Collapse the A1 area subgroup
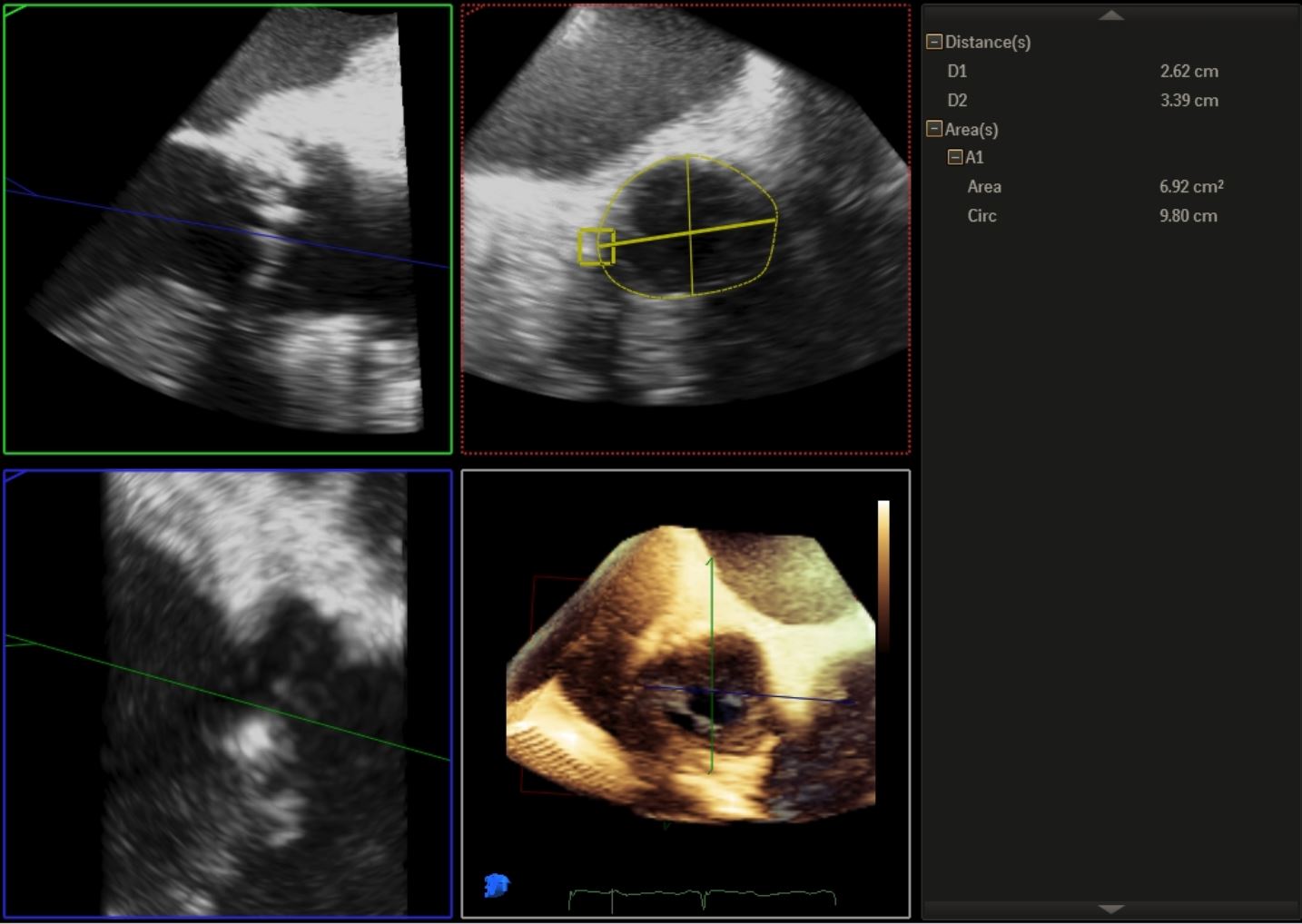This screenshot has width=1302, height=924. click(x=954, y=157)
